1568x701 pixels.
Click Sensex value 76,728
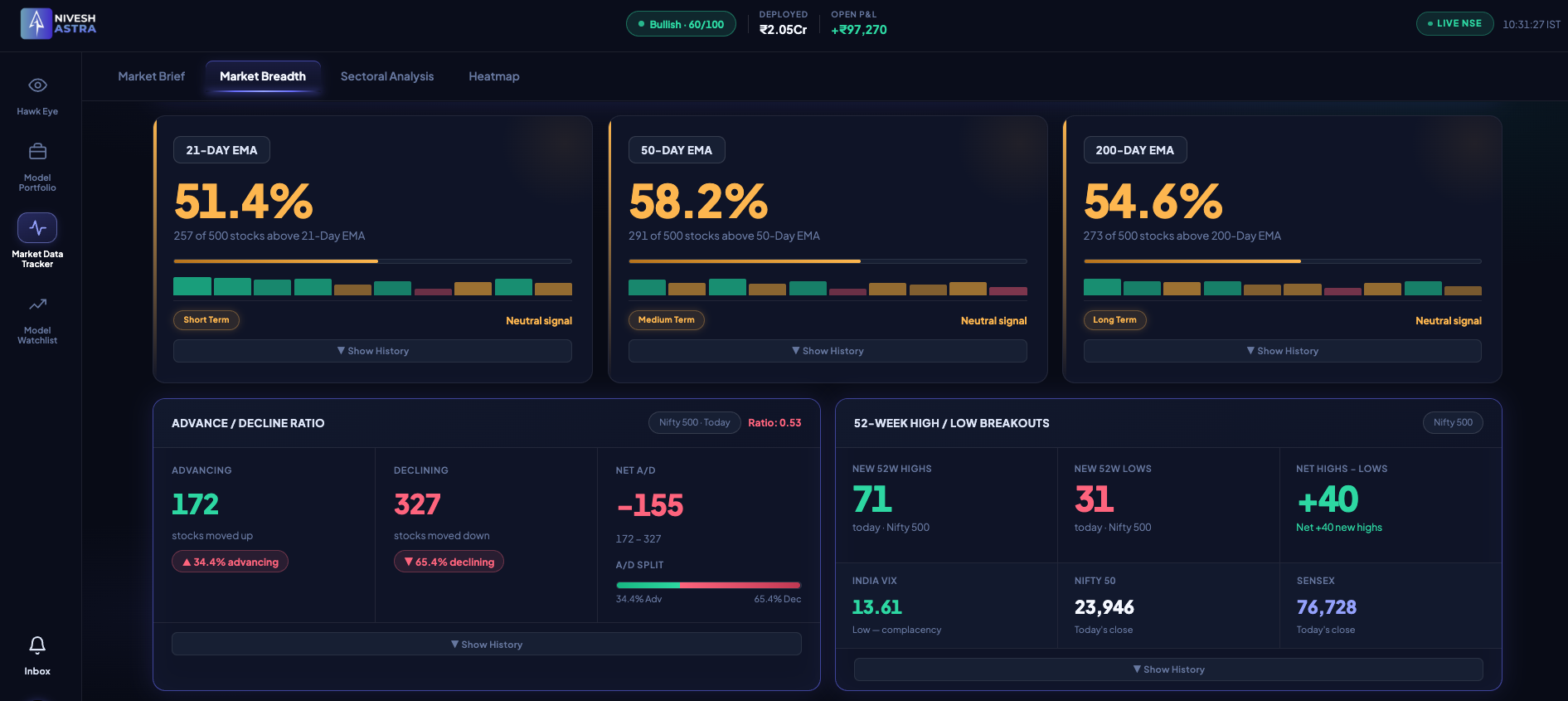[x=1327, y=607]
